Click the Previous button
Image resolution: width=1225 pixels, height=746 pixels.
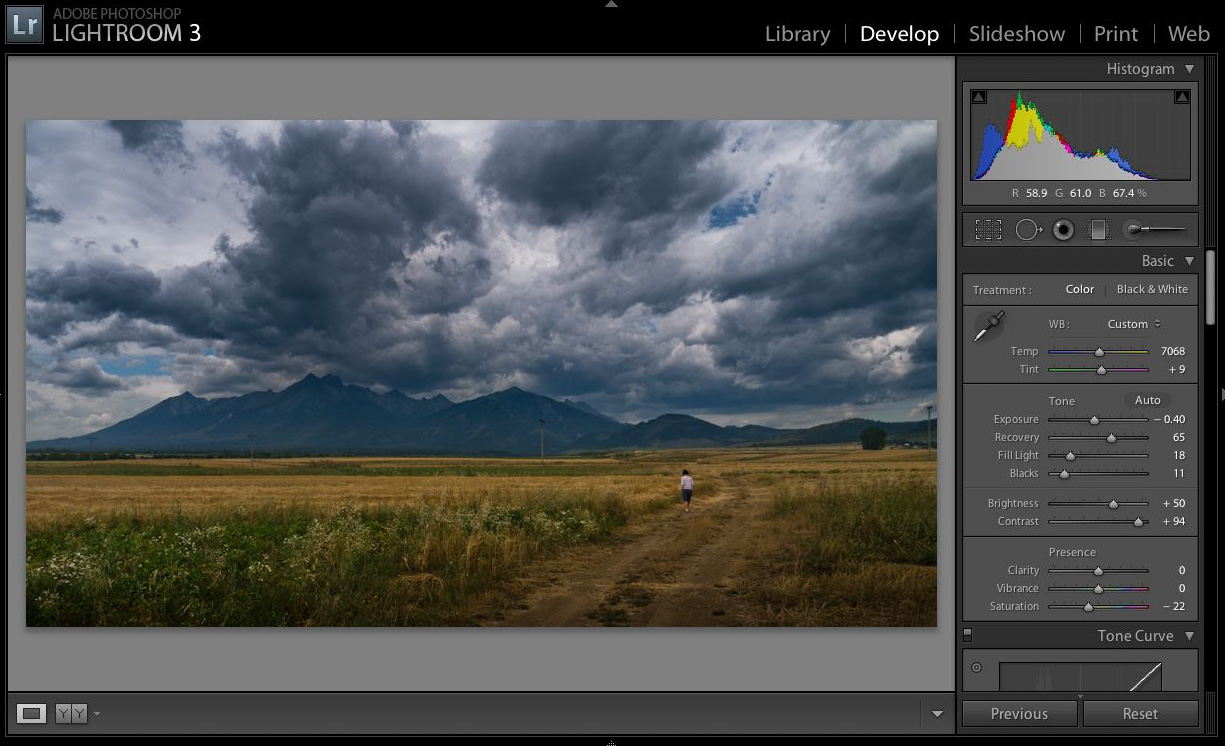click(x=1019, y=714)
